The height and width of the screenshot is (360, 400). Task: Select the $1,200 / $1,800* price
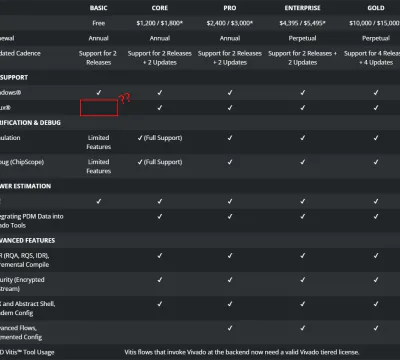click(x=160, y=23)
